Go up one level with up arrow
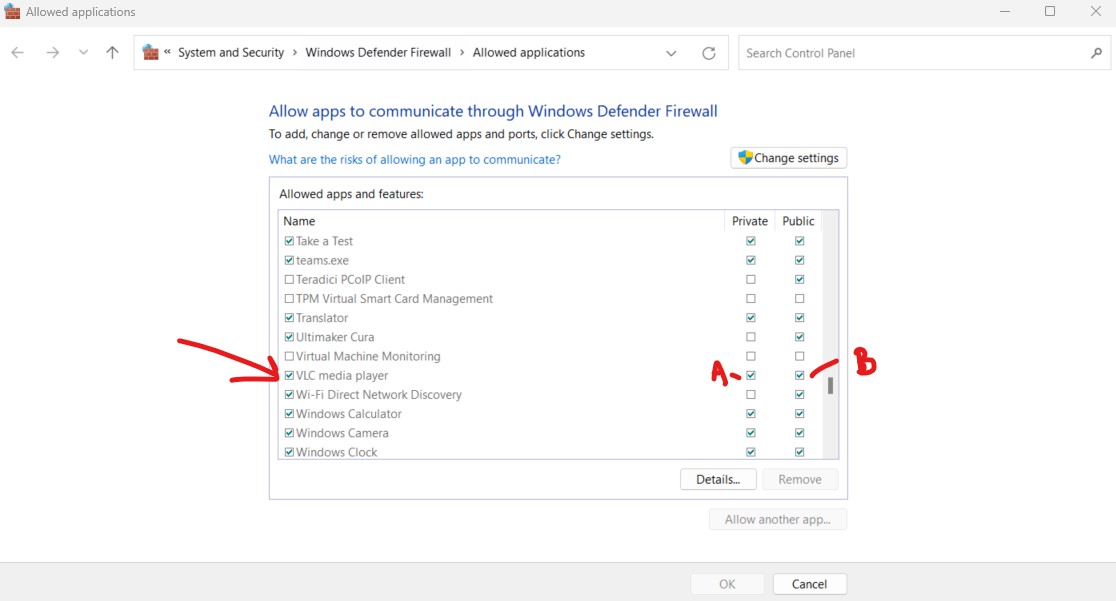 [112, 53]
